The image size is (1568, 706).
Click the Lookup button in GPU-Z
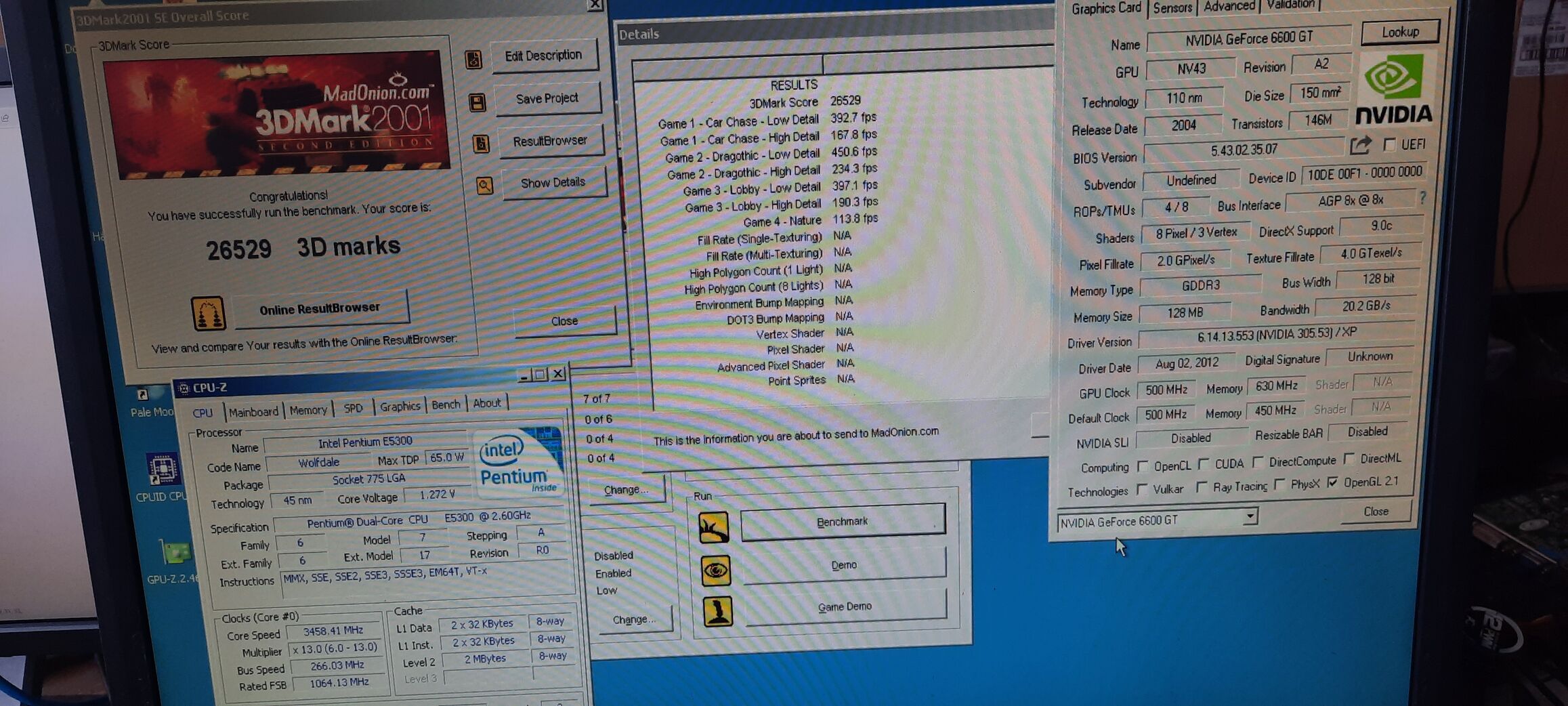1399,33
